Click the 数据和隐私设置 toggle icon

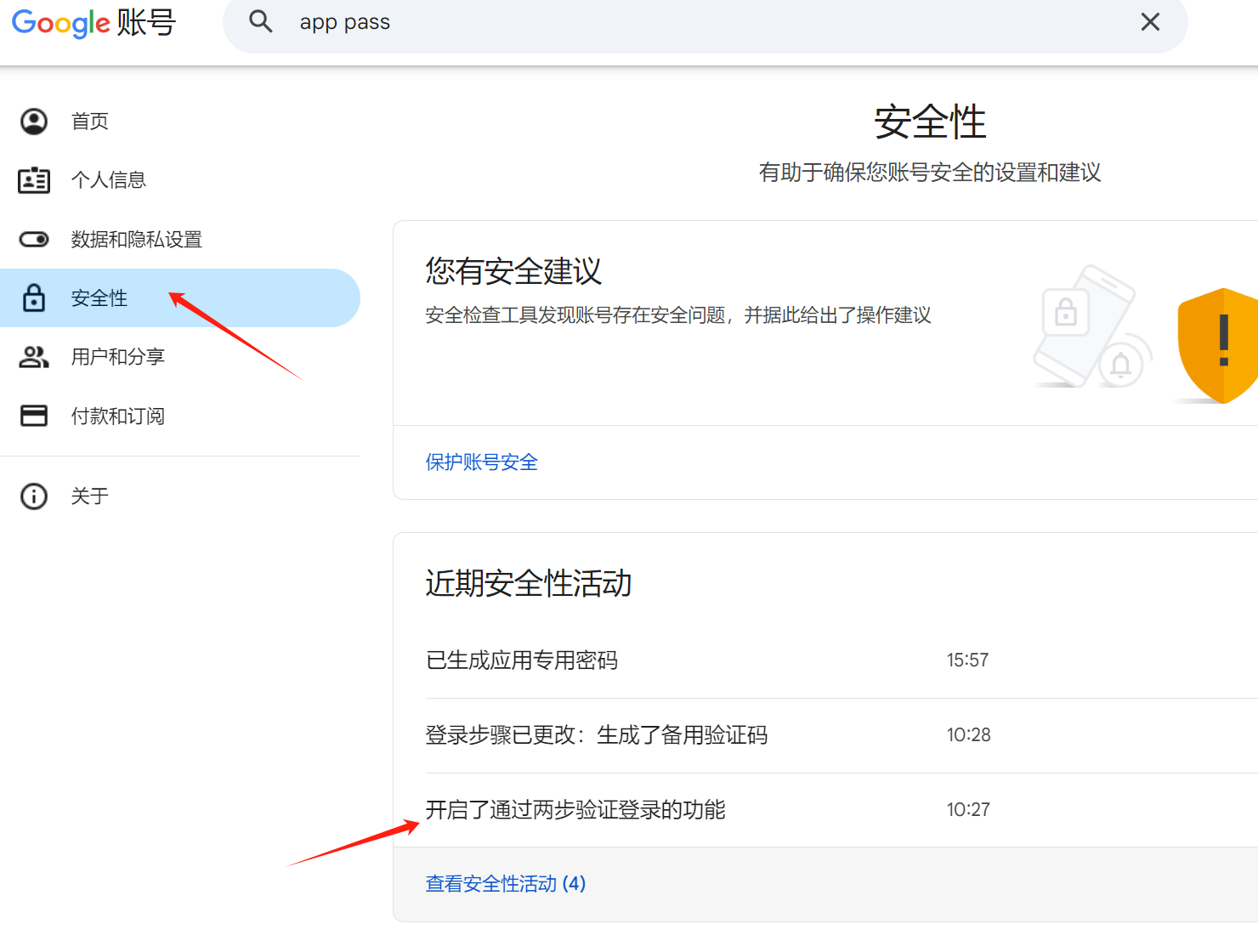point(34,240)
